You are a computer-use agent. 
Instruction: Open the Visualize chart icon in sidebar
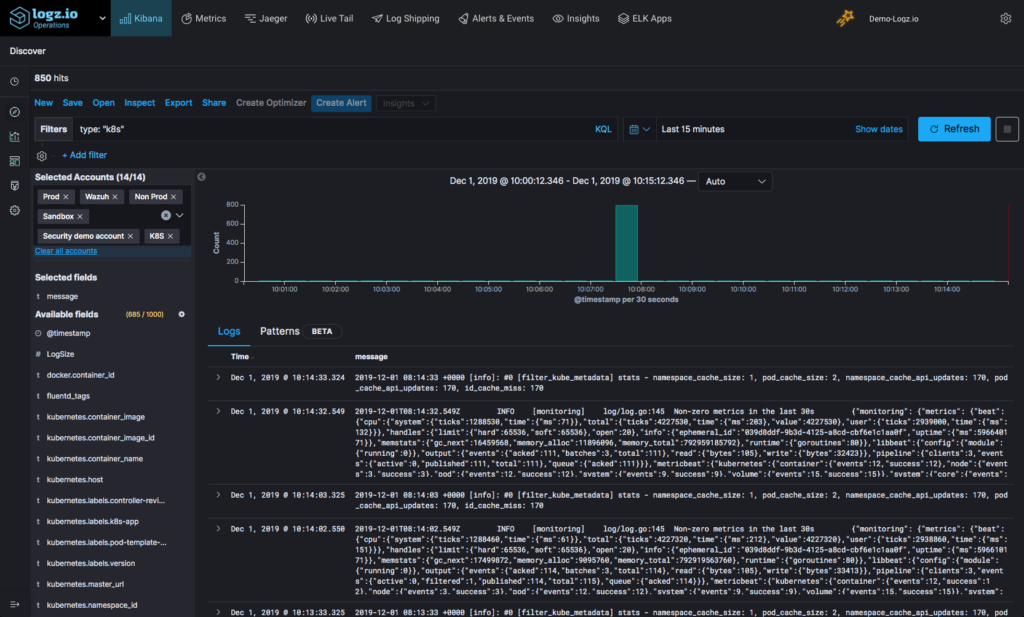[15, 136]
